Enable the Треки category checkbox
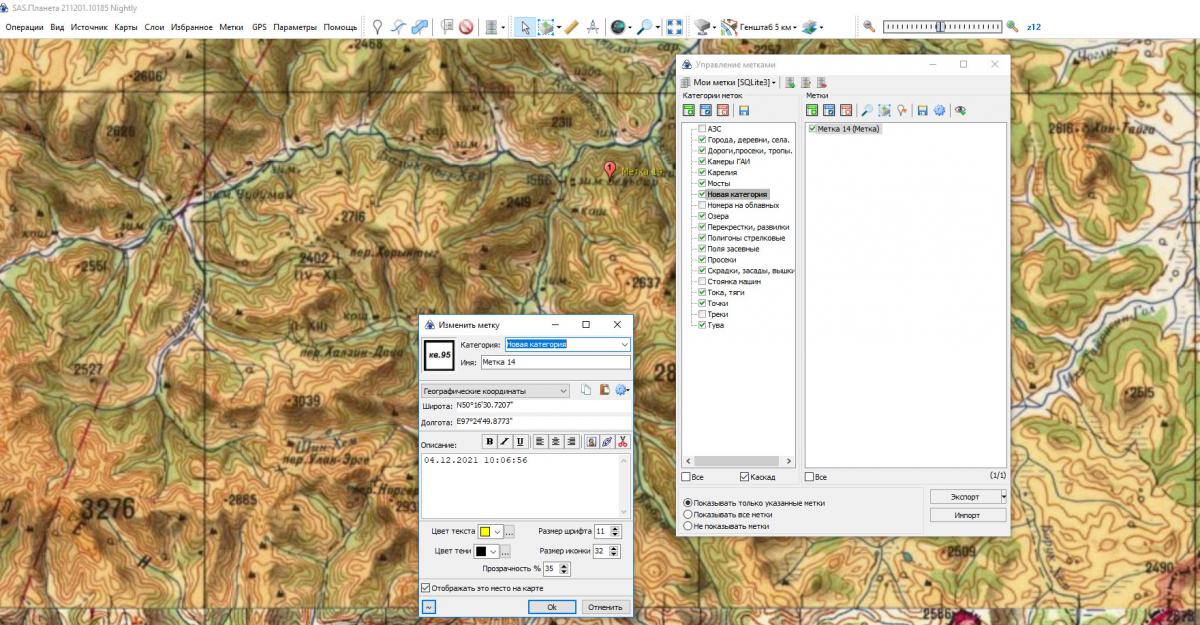 [702, 314]
